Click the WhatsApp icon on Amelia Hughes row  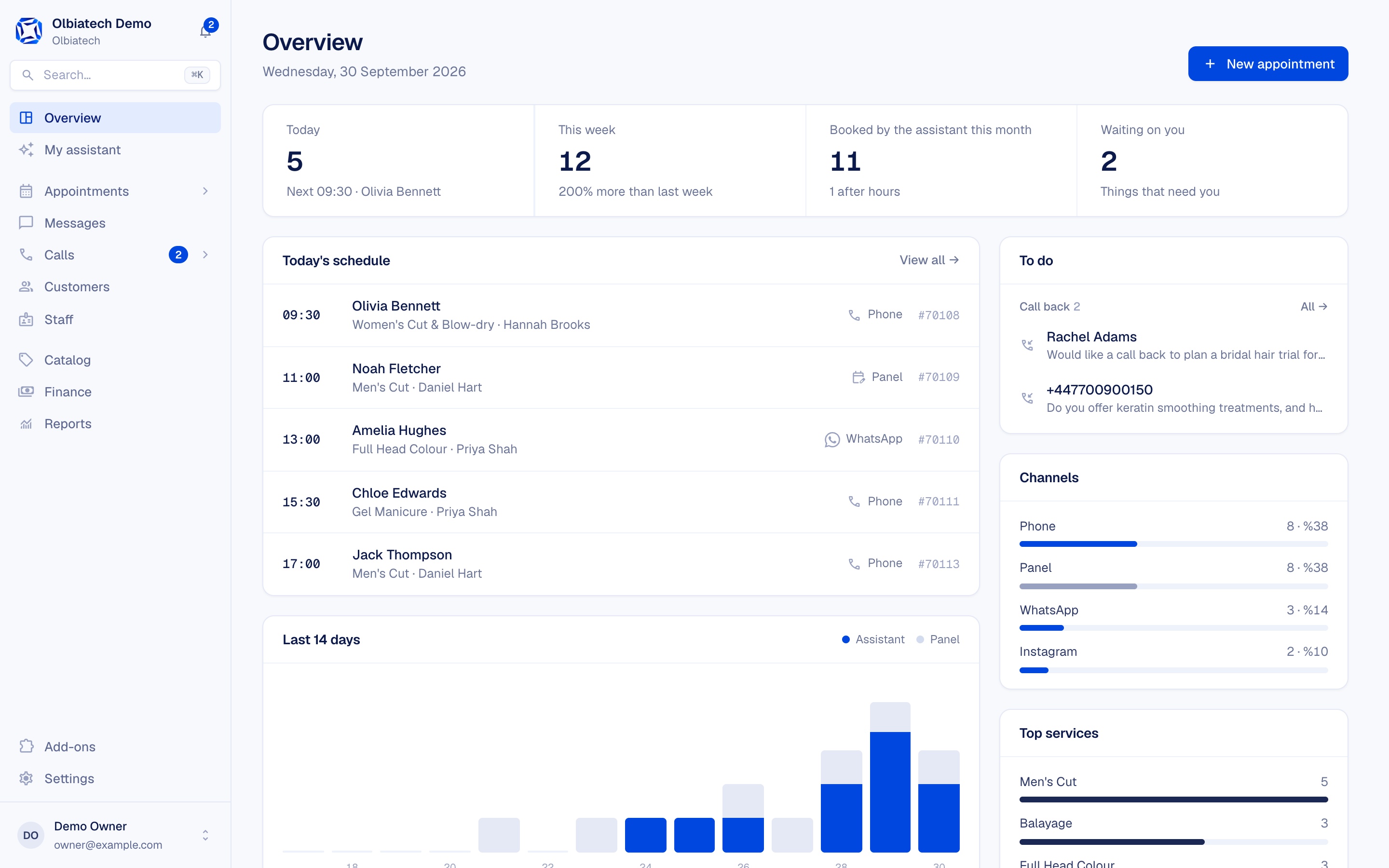pyautogui.click(x=831, y=440)
